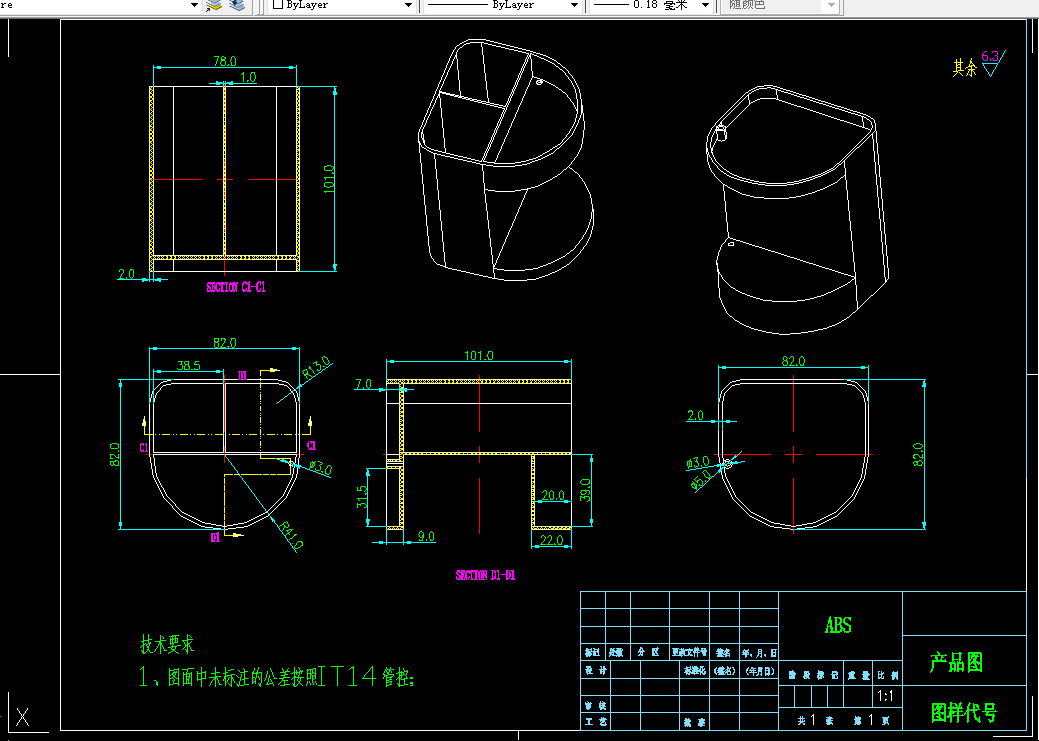
Task: Select the R13.0 radius dimension
Action: (316, 368)
